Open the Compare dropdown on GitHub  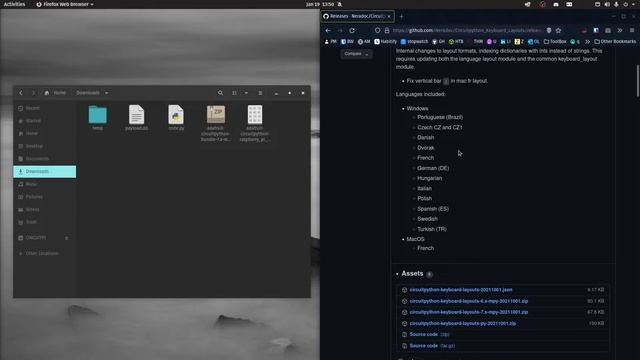(356, 54)
